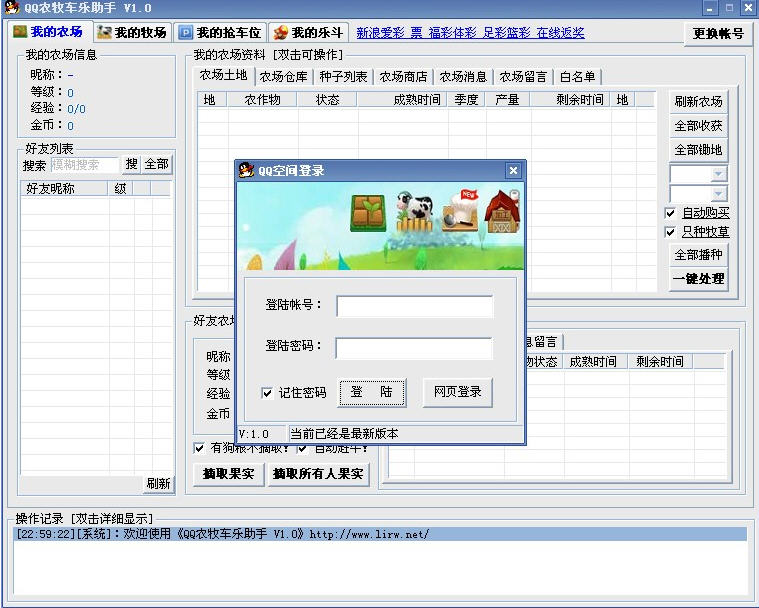Click the 搜 search button
The height and width of the screenshot is (608, 759).
pyautogui.click(x=131, y=164)
